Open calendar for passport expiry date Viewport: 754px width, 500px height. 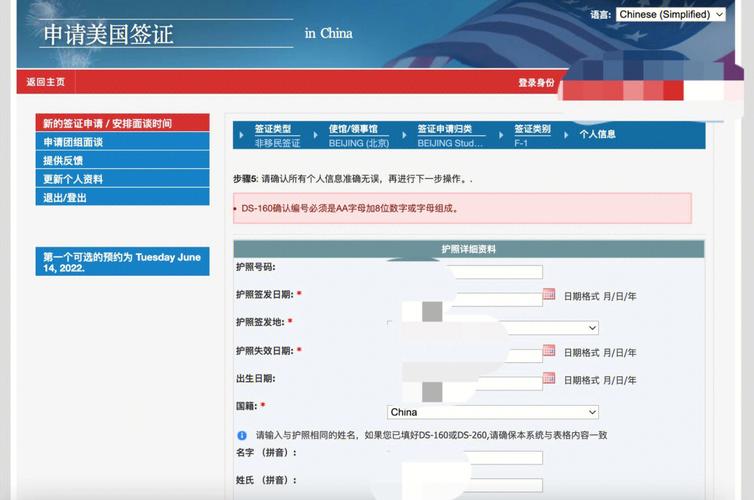(549, 350)
